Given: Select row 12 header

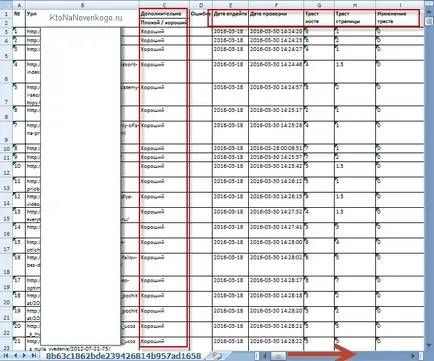Looking at the screenshot, I should pos(6,170).
